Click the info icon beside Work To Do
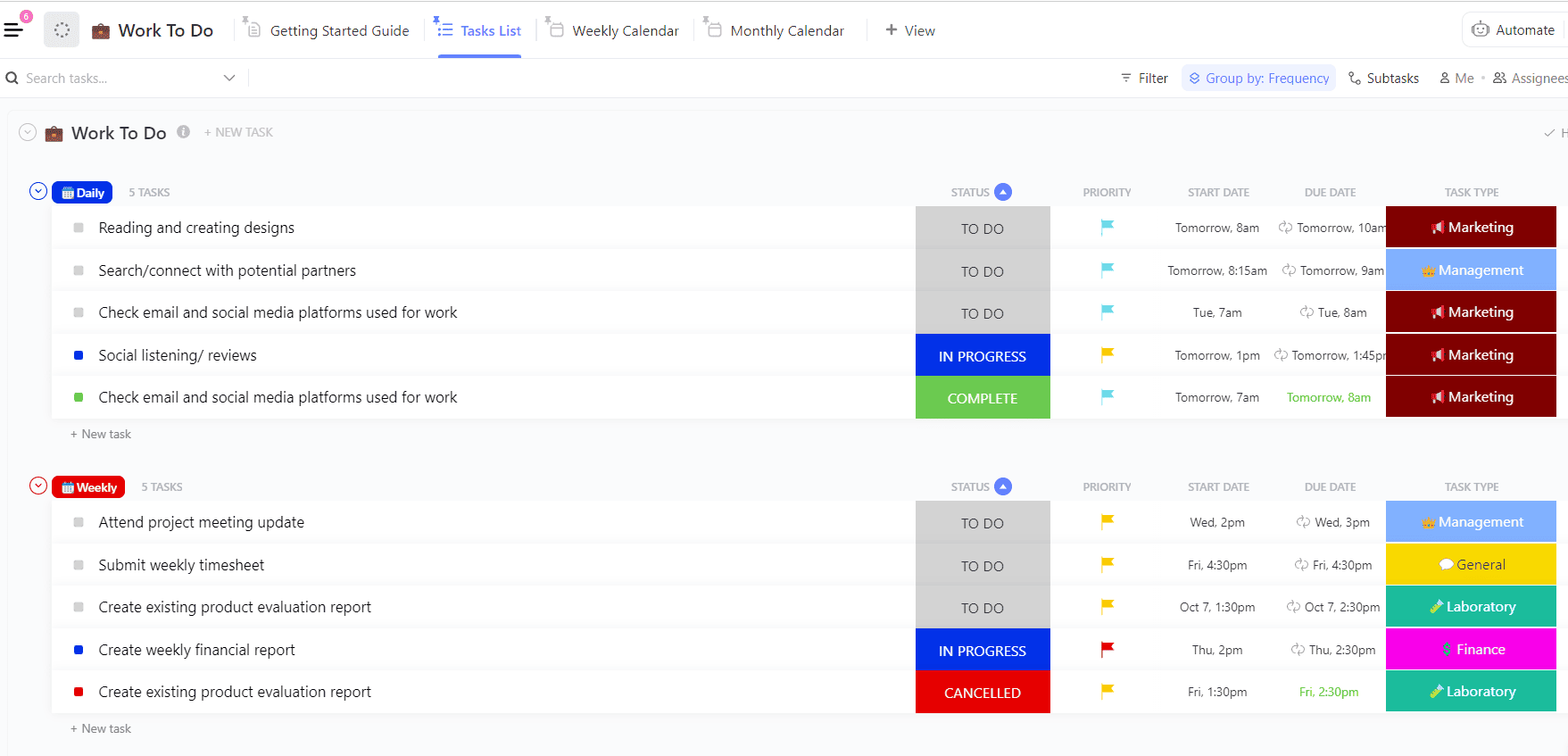Screen dimensions: 1568x756 pyautogui.click(x=183, y=132)
